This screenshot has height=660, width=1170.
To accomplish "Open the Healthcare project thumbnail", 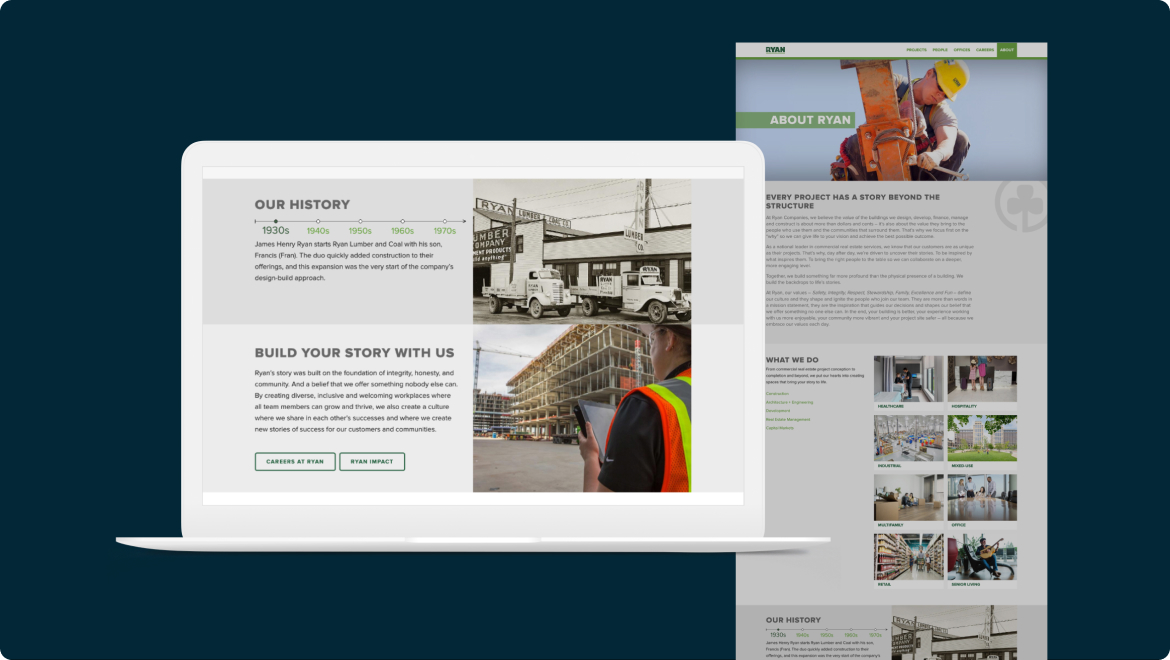I will (x=908, y=383).
